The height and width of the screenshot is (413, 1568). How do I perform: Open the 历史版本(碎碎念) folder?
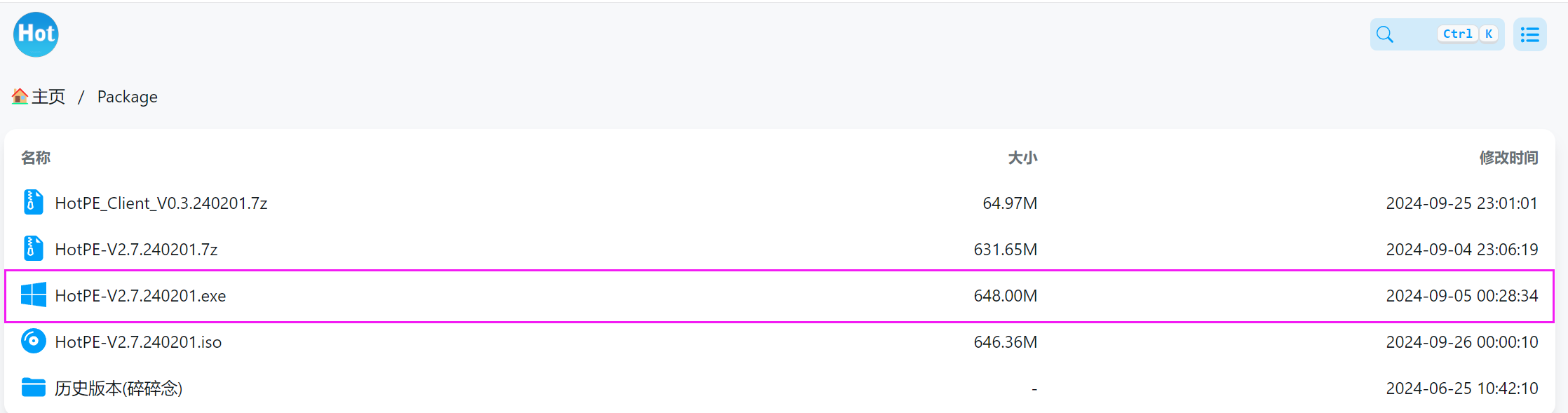pos(119,388)
